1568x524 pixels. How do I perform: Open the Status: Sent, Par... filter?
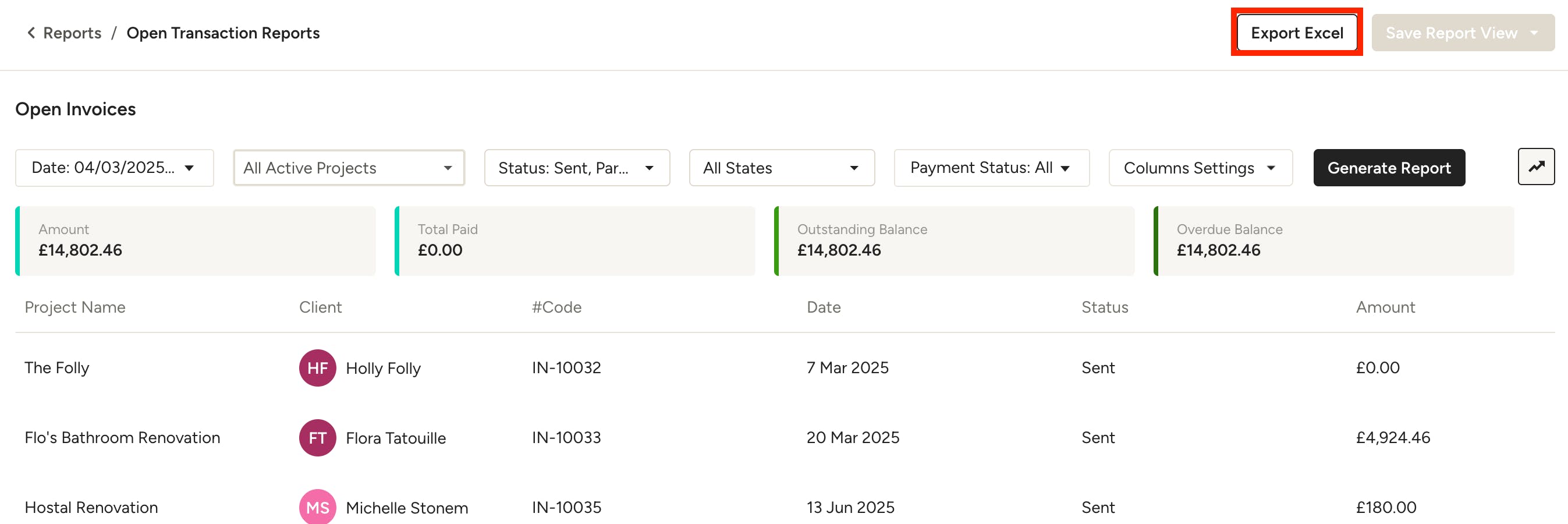coord(576,167)
